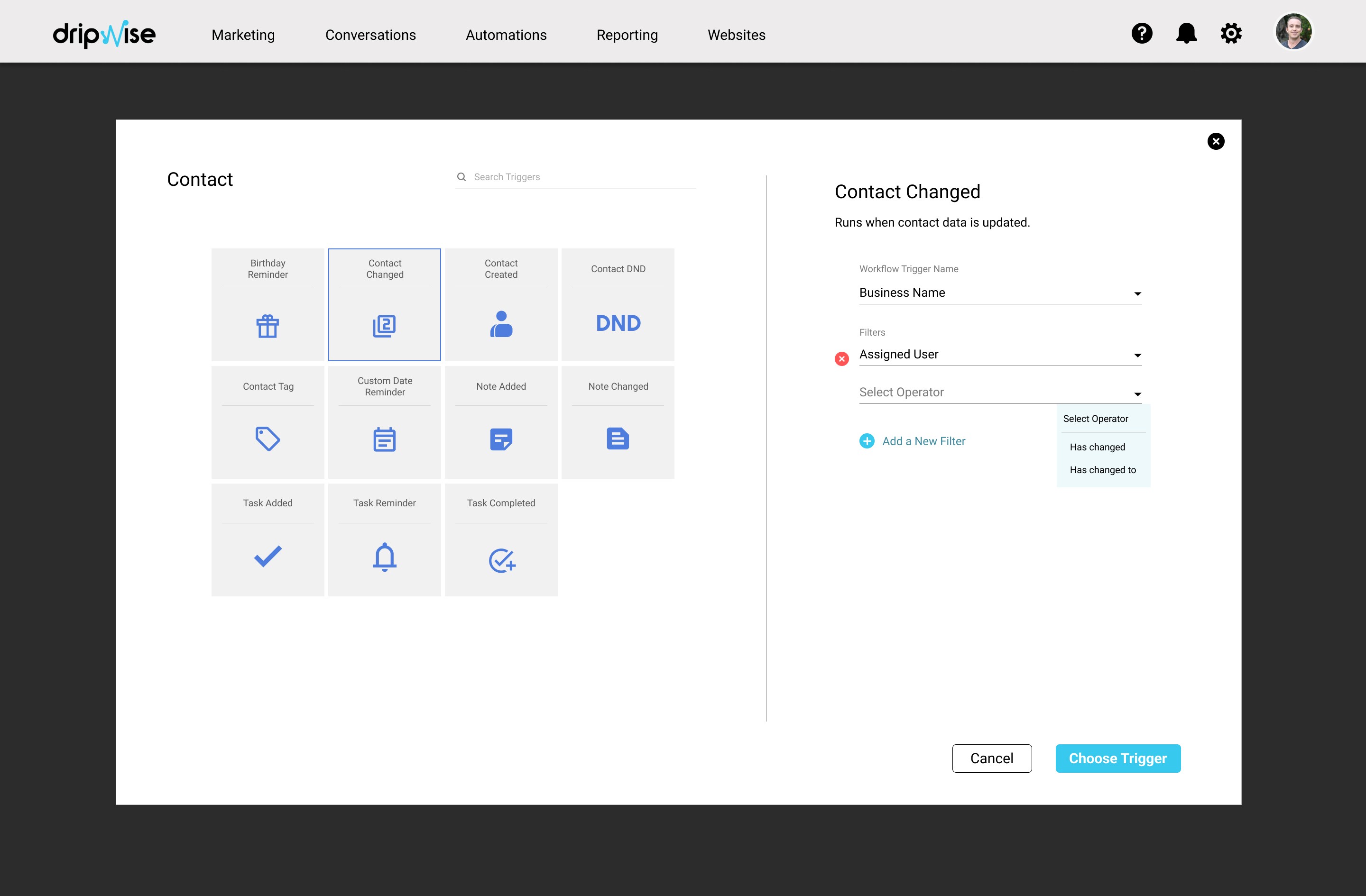The image size is (1366, 896).
Task: Click Add a New Filter link
Action: 923,441
